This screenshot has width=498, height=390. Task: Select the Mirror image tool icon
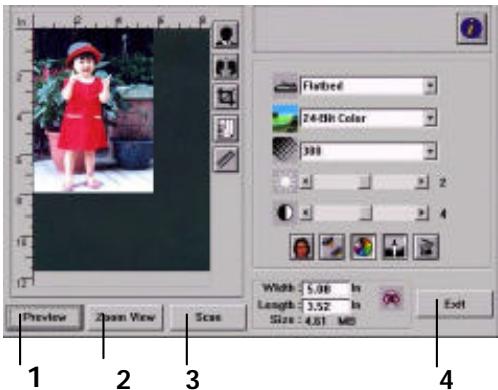tap(226, 67)
